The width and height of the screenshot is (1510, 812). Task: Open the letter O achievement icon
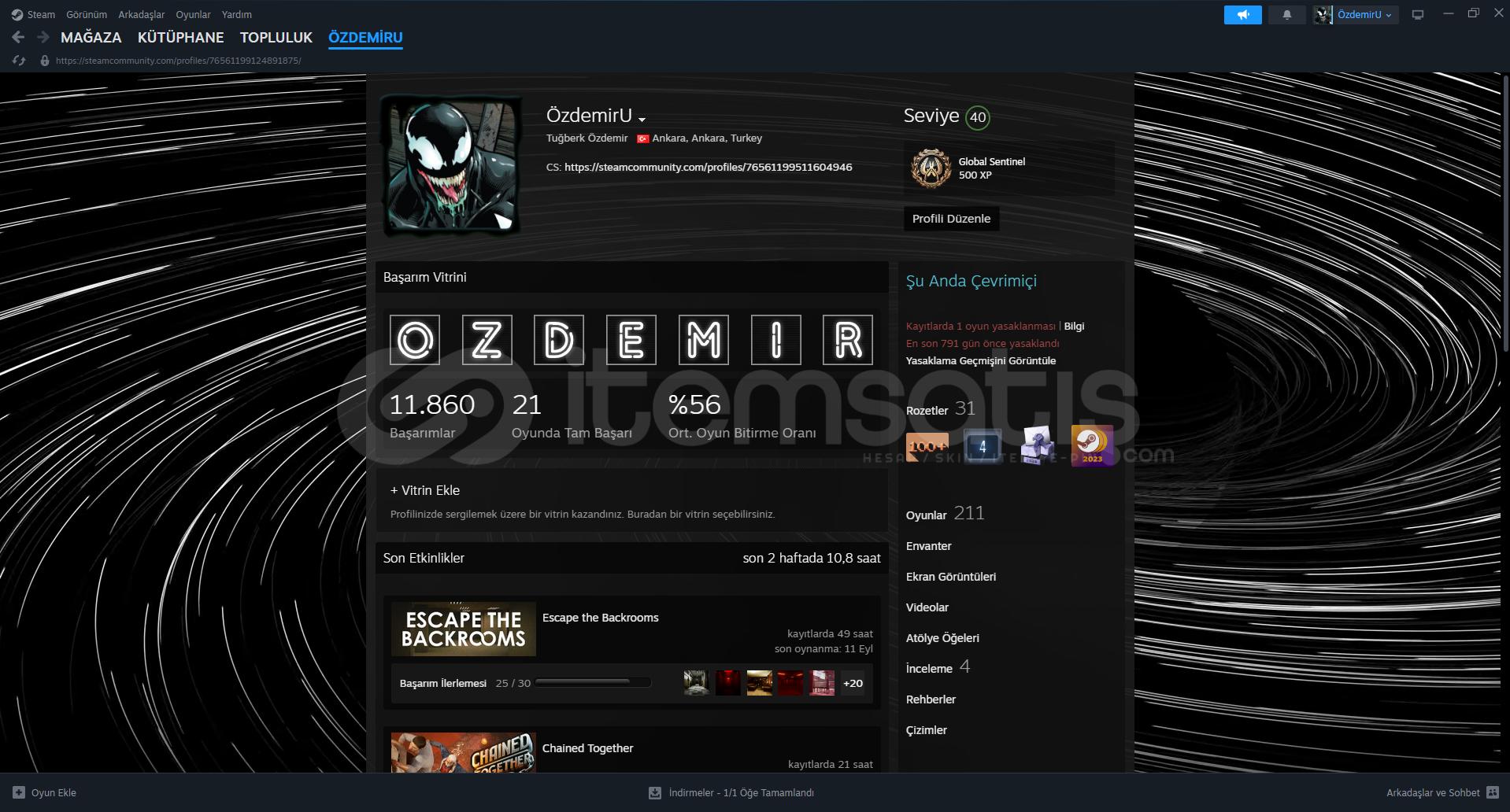click(415, 340)
